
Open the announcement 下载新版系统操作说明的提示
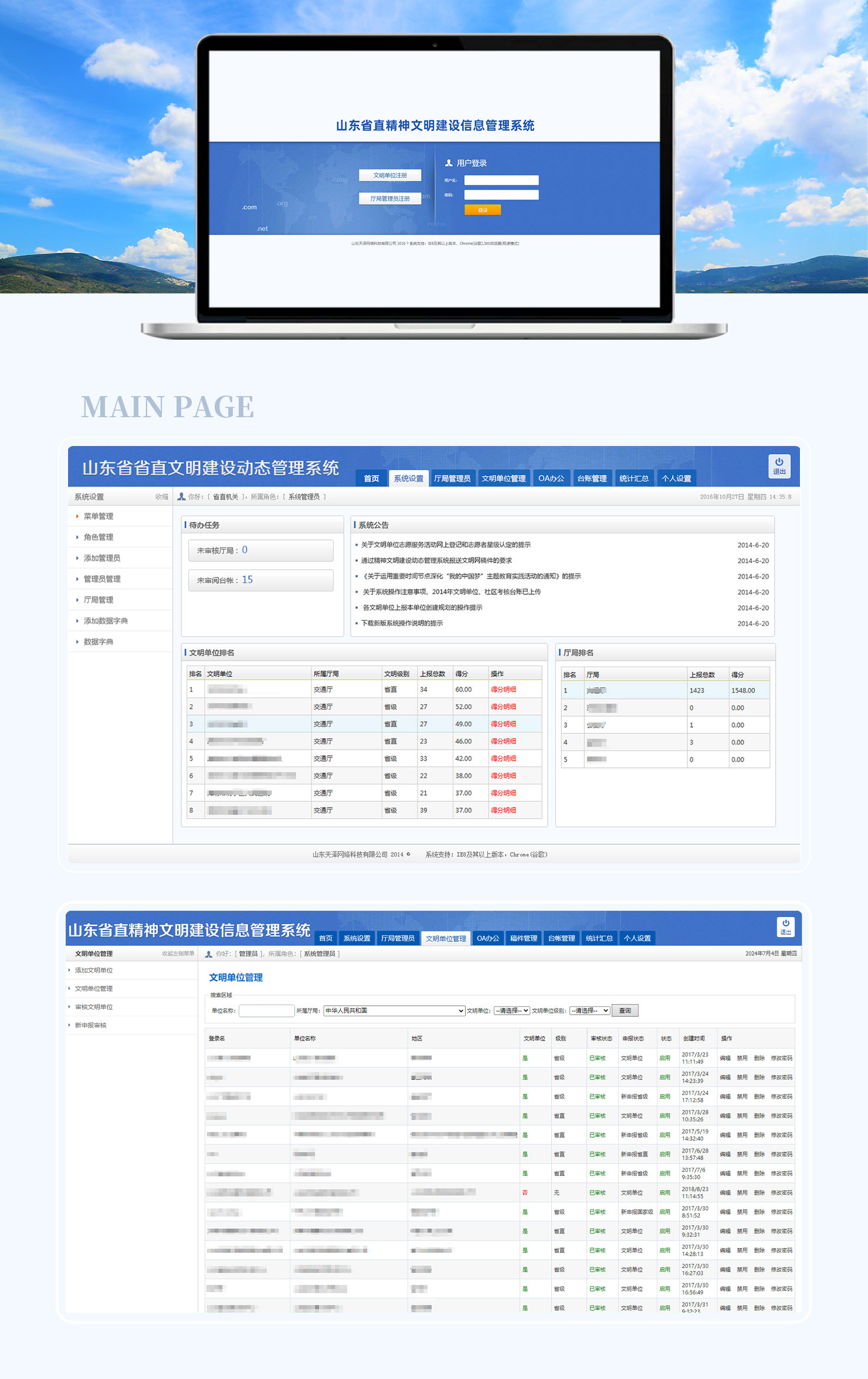[x=402, y=623]
